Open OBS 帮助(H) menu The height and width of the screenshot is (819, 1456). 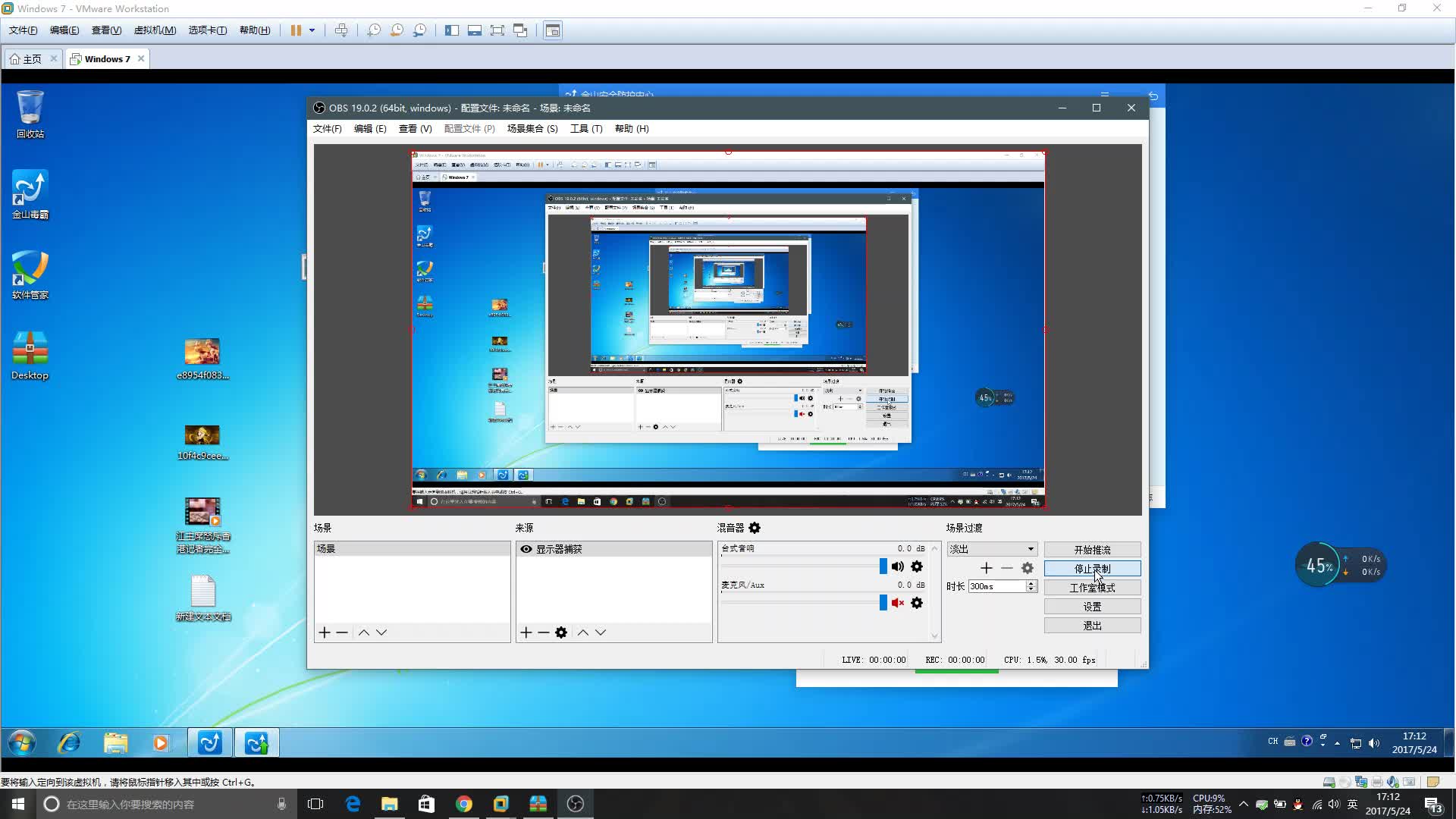[x=632, y=128]
